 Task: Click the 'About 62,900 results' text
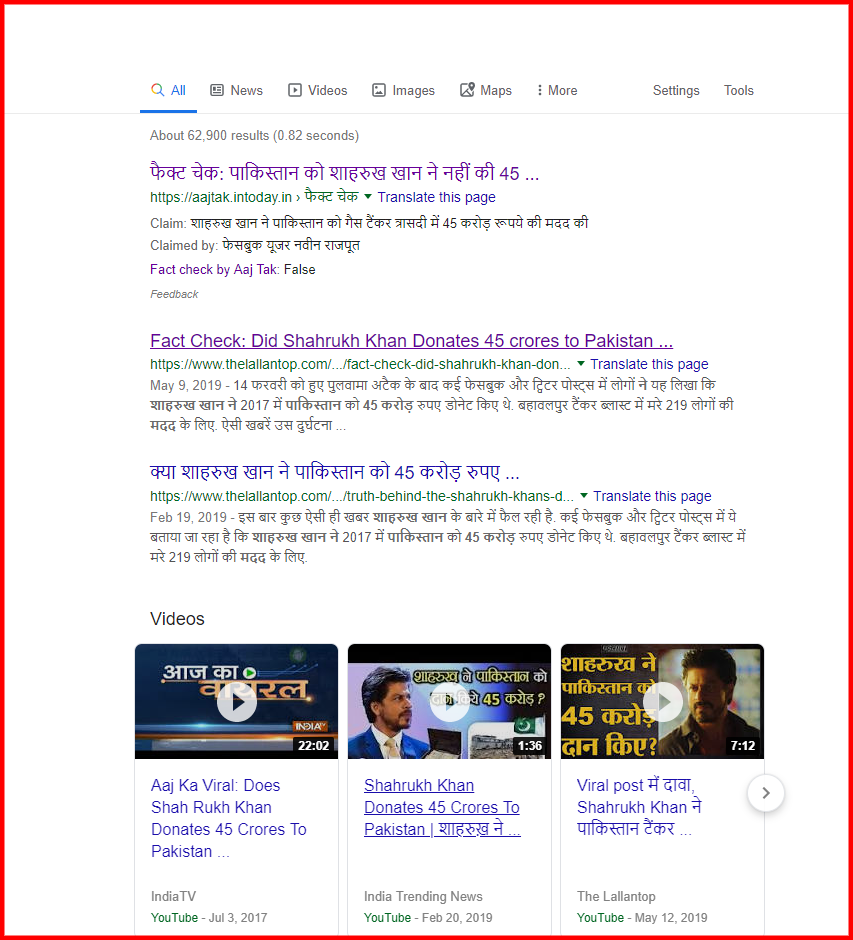254,135
